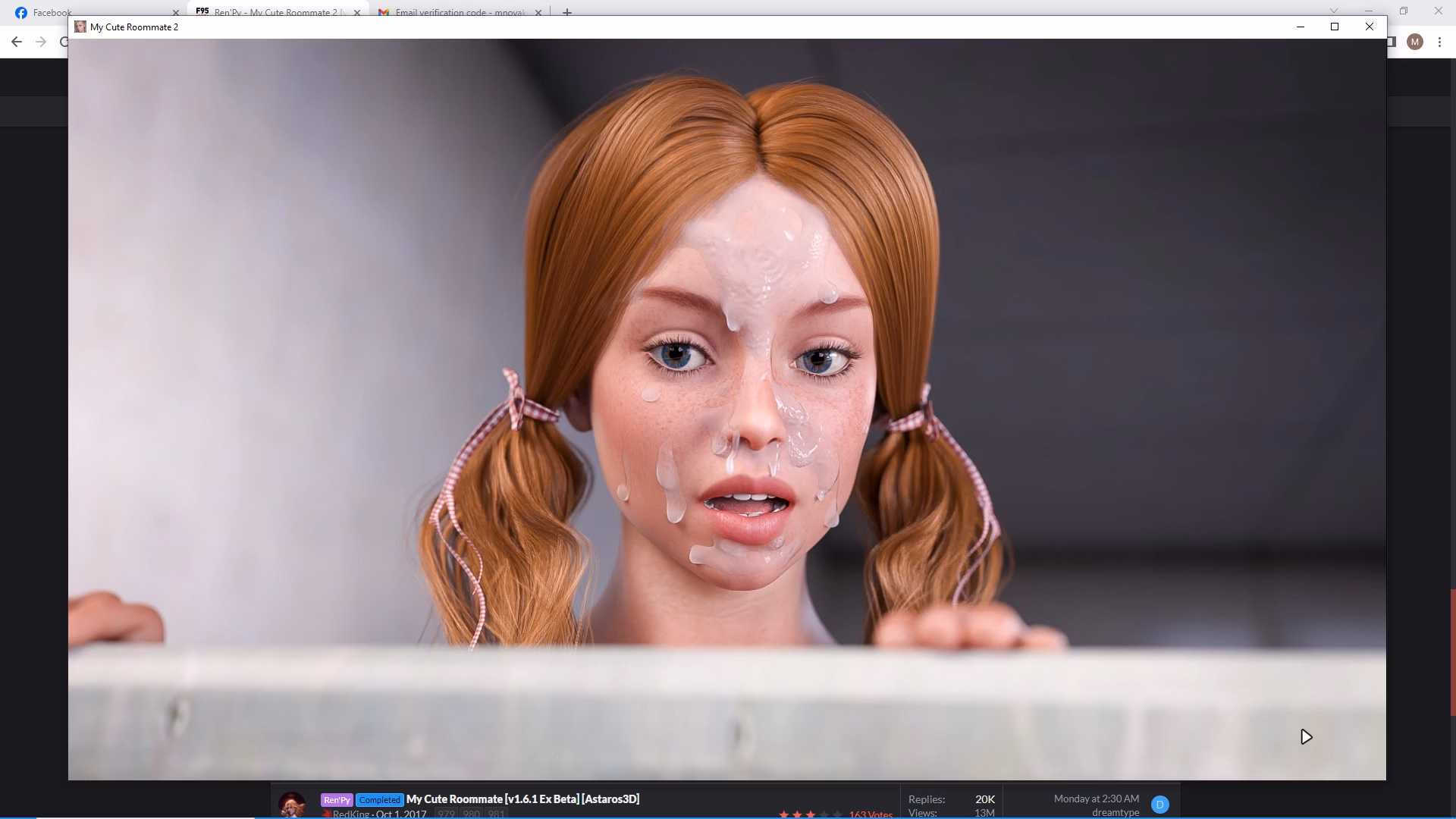This screenshot has width=1456, height=819.
Task: Open the tab search dropdown chevron
Action: coord(1334,11)
